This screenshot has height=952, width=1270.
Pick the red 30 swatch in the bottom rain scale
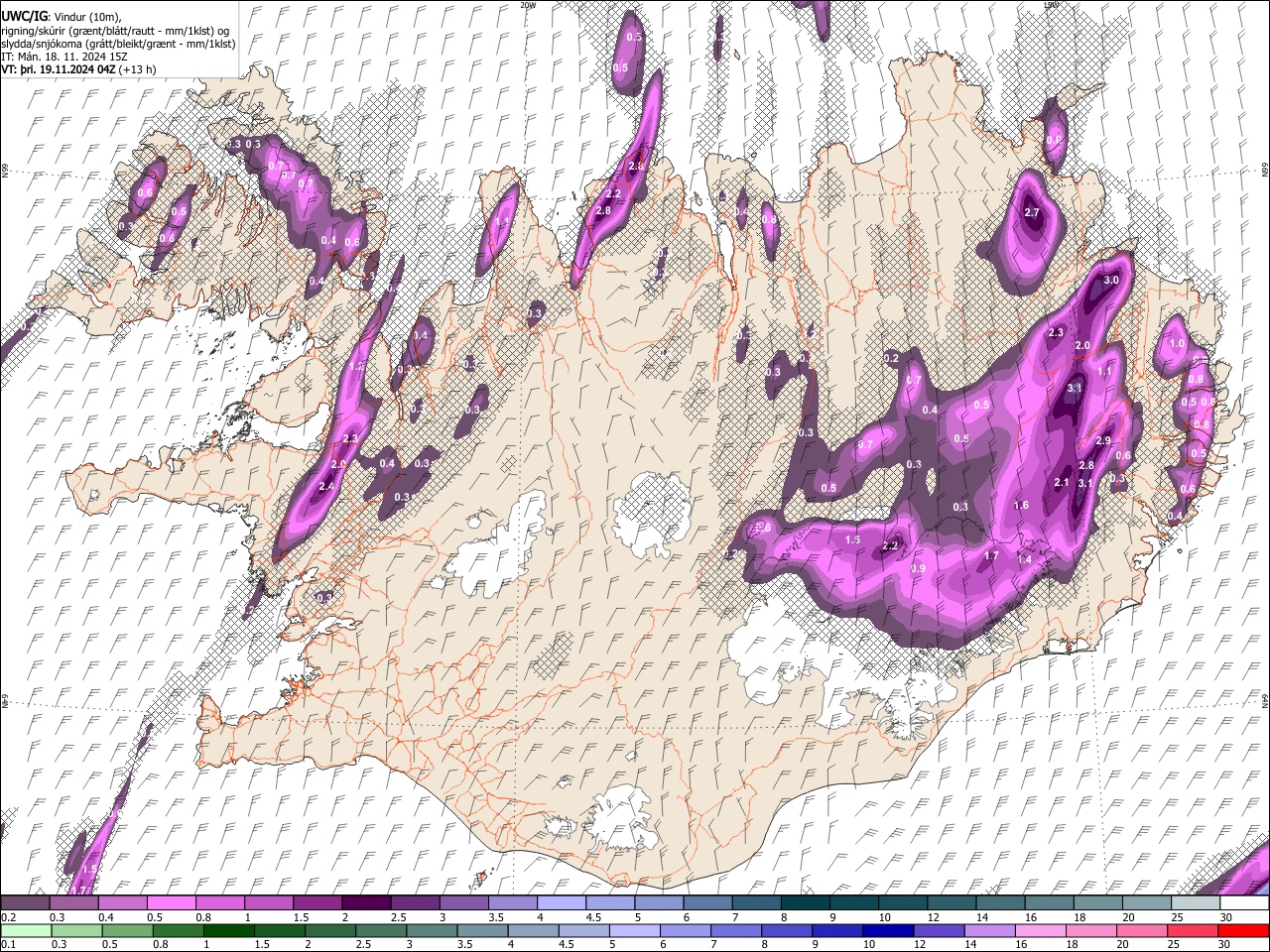1242,930
